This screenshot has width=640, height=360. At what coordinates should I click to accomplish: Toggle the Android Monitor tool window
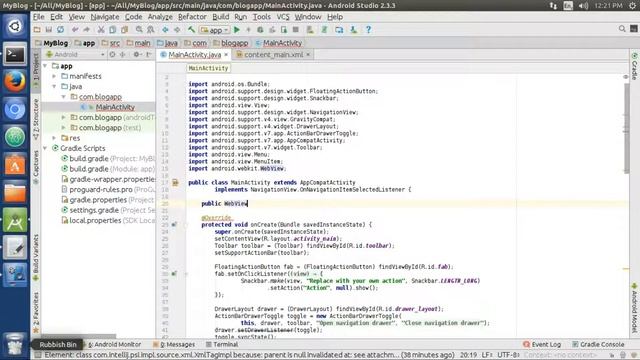115,344
